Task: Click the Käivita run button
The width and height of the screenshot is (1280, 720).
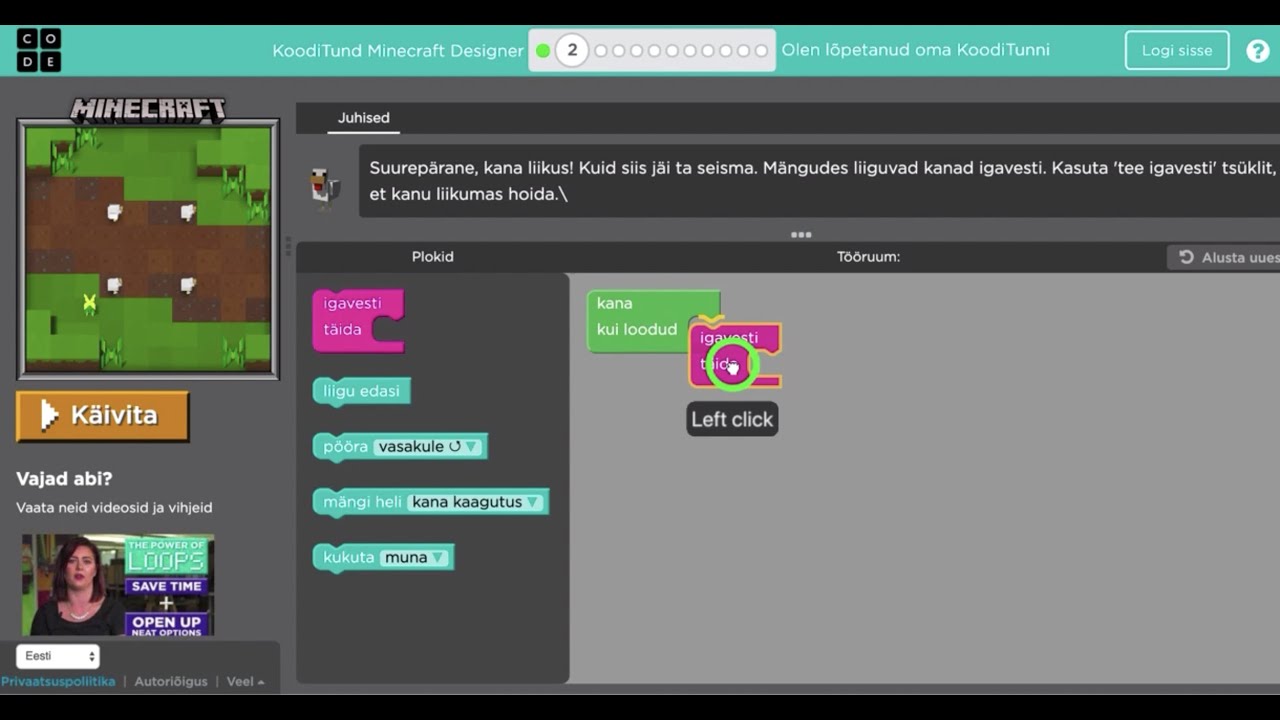Action: tap(103, 416)
